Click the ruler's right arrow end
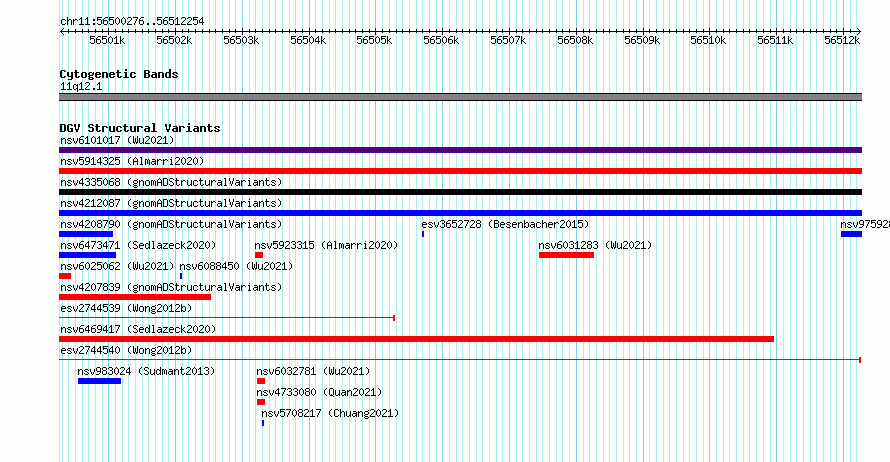Image resolution: width=890 pixels, height=462 pixels. (x=859, y=31)
